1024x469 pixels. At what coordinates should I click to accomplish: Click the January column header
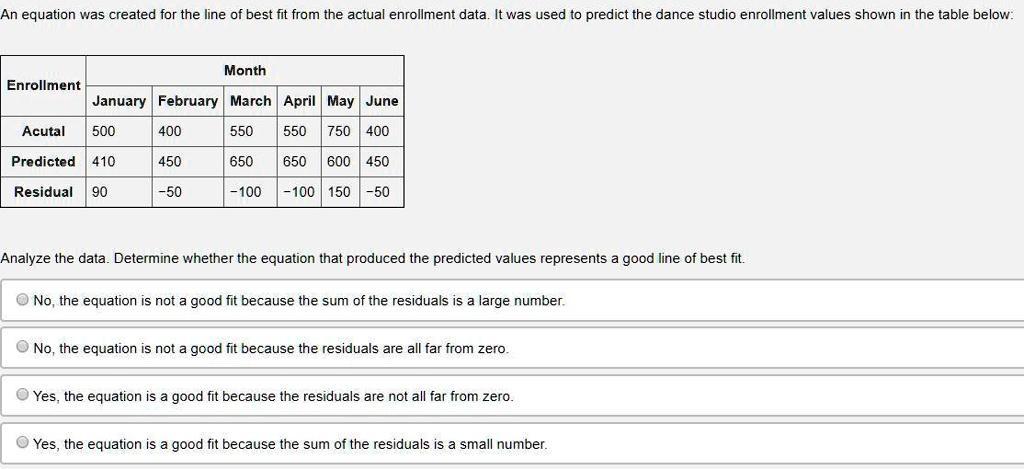[119, 101]
